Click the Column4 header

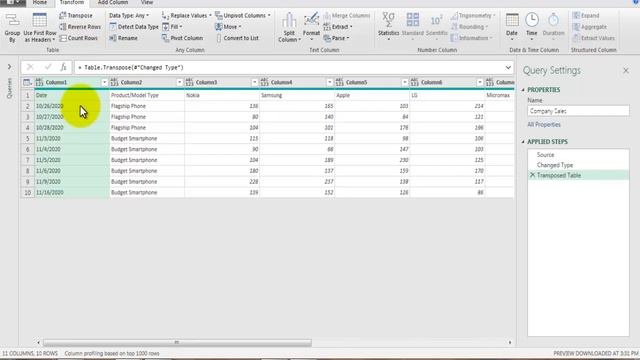click(x=297, y=82)
